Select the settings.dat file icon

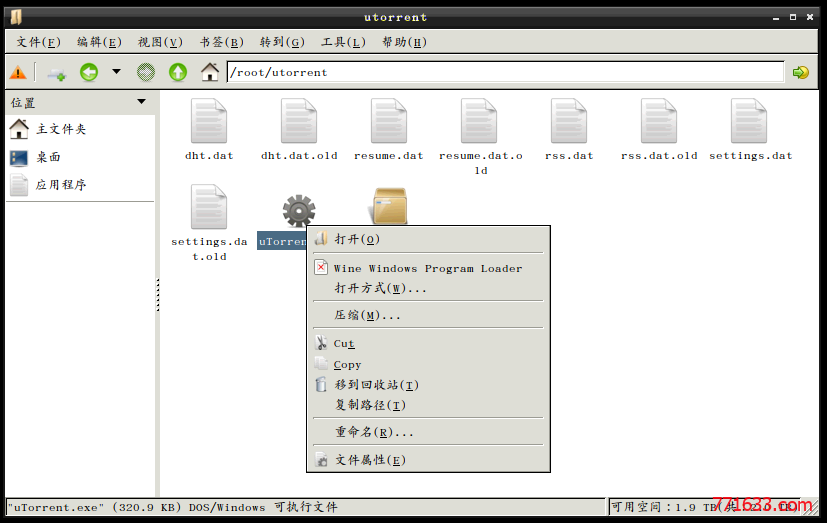749,121
